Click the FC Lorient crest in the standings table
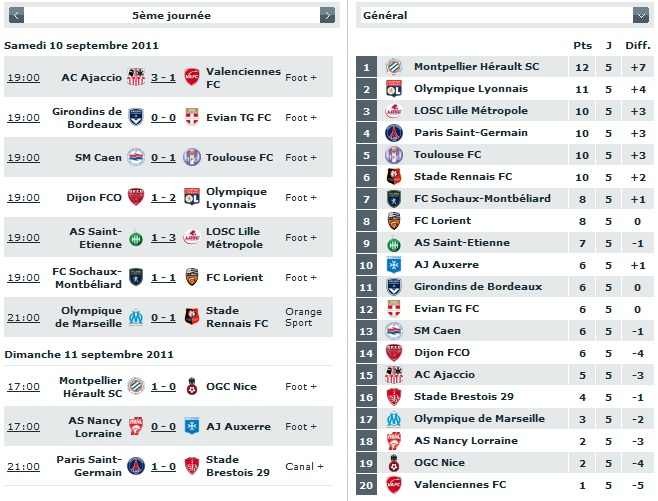 click(394, 221)
